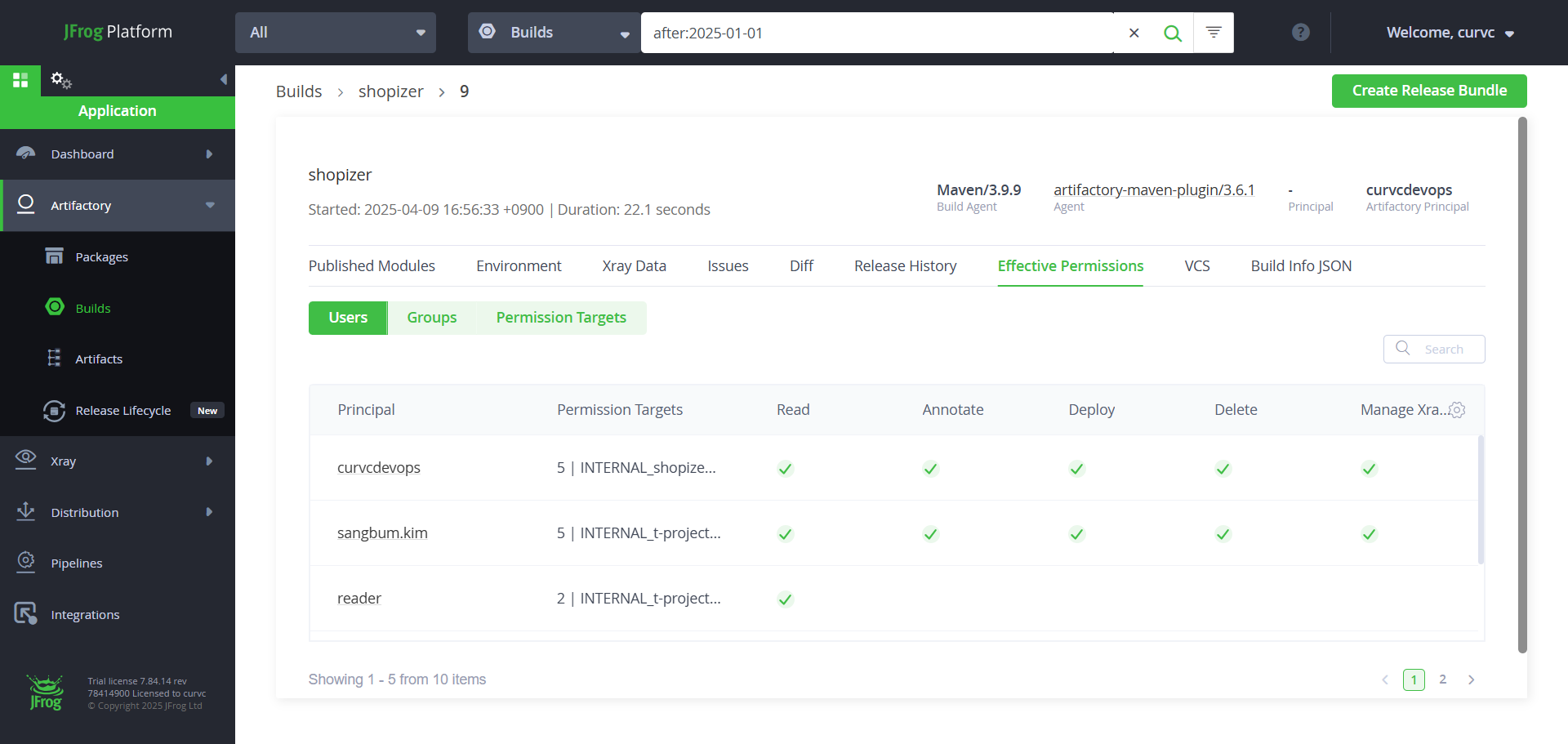Click the permissions Search input field
Screen dimensions: 1568x744
point(1434,349)
